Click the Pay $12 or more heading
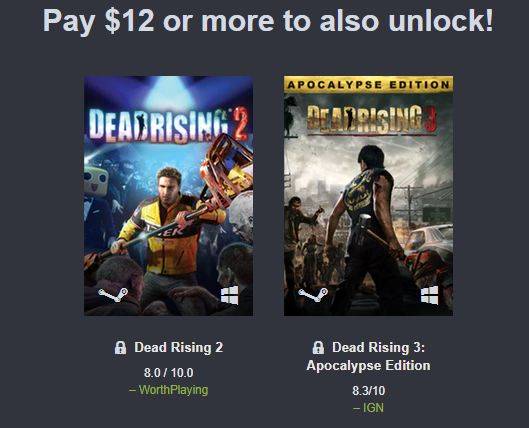529x428 pixels. [268, 20]
